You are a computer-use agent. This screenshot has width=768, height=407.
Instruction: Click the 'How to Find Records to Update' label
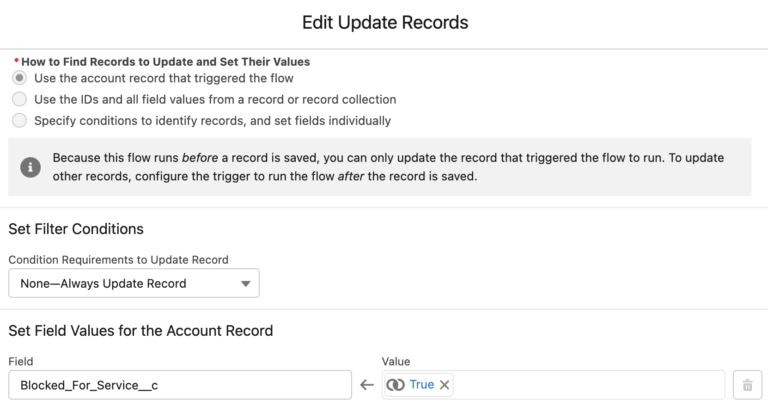pyautogui.click(x=166, y=62)
